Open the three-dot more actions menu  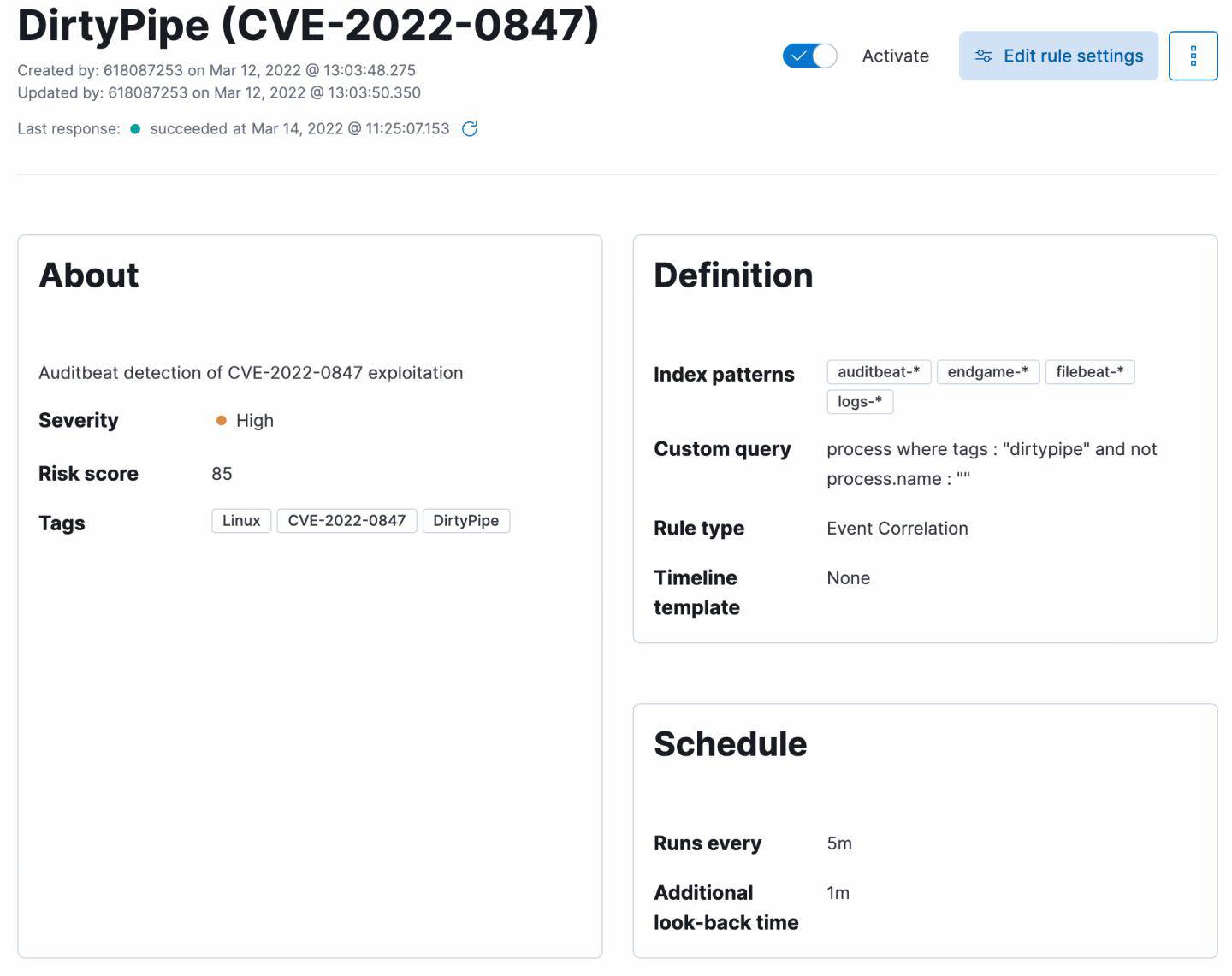click(1193, 56)
